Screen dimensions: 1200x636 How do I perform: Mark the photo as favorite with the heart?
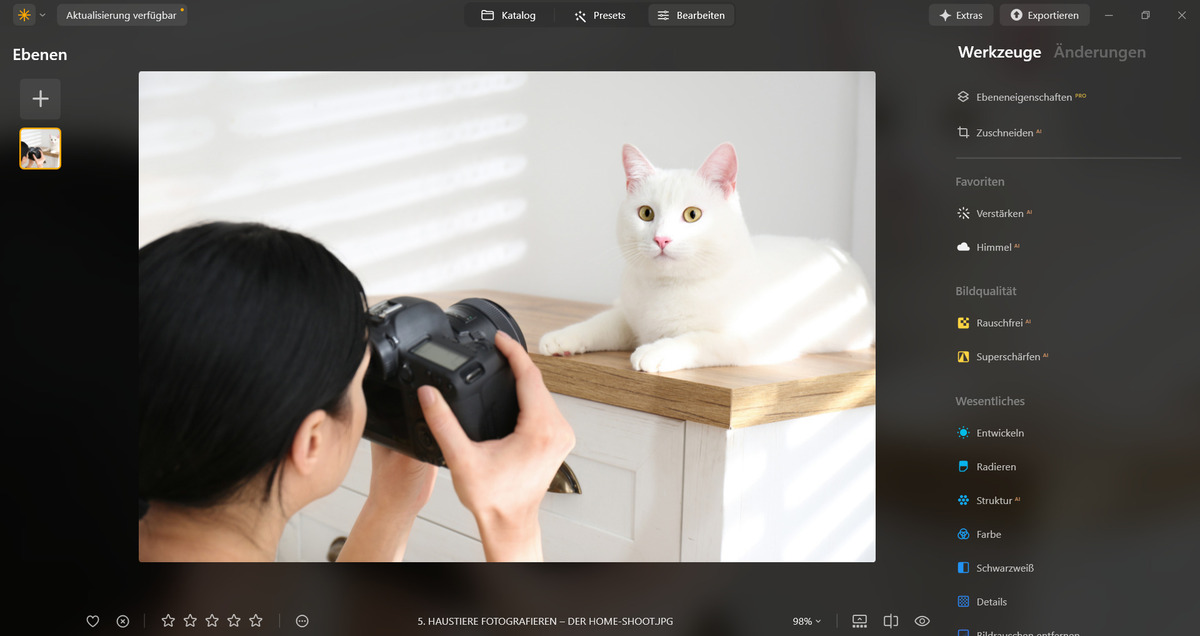[92, 621]
